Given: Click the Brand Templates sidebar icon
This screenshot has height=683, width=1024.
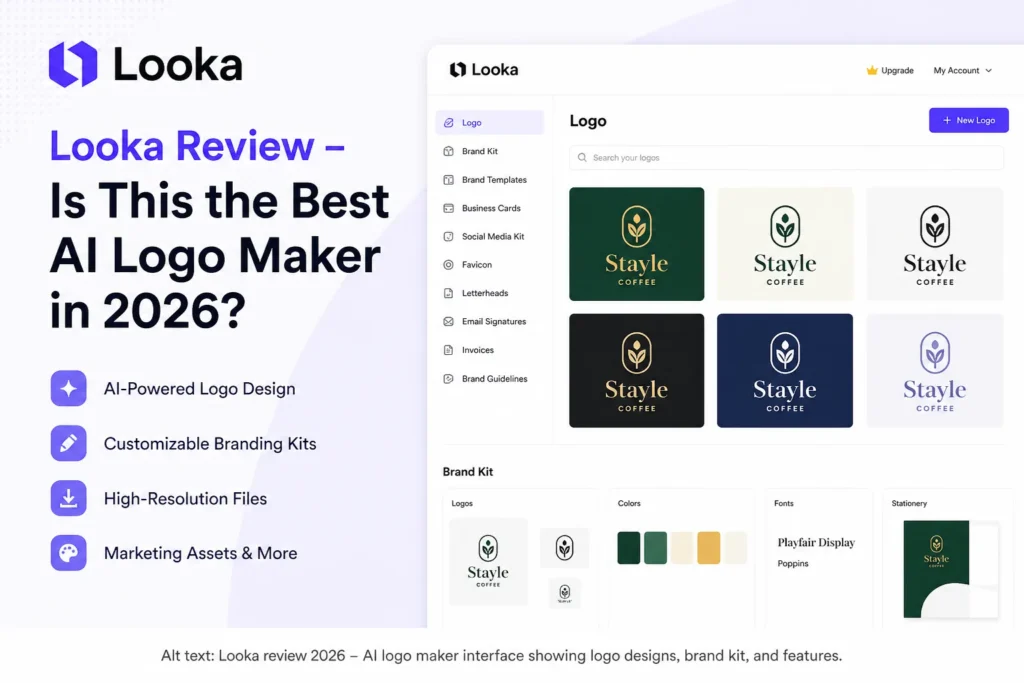Looking at the screenshot, I should (449, 180).
